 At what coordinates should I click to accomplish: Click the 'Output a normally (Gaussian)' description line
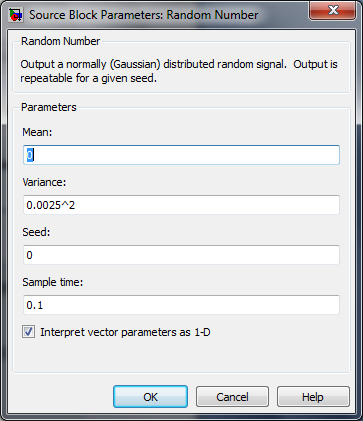click(179, 64)
